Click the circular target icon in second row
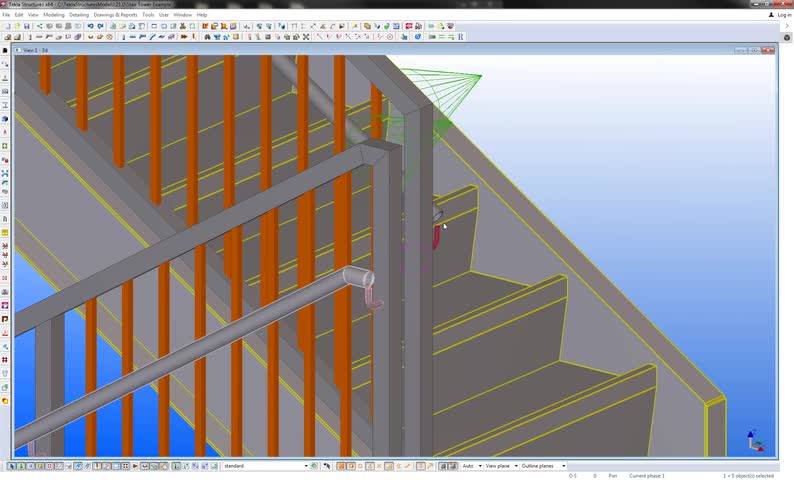The image size is (794, 480). tap(390, 36)
